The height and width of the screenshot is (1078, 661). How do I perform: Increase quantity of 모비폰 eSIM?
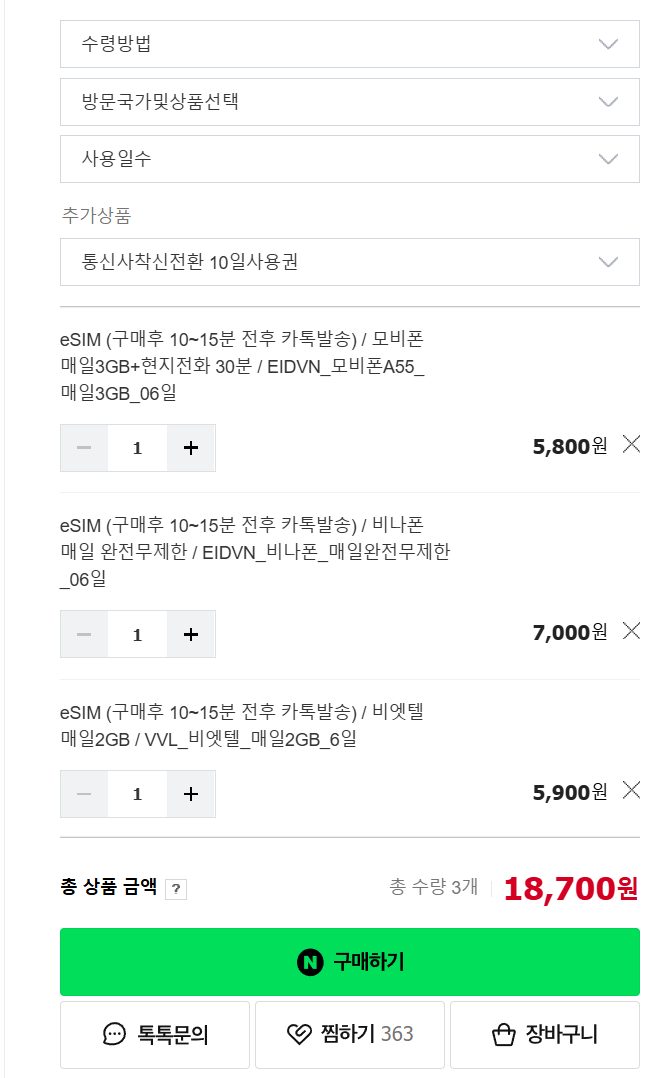click(x=191, y=448)
